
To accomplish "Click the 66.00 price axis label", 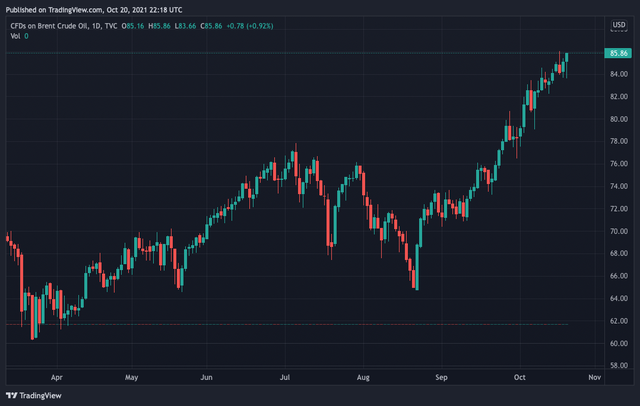I will point(619,276).
